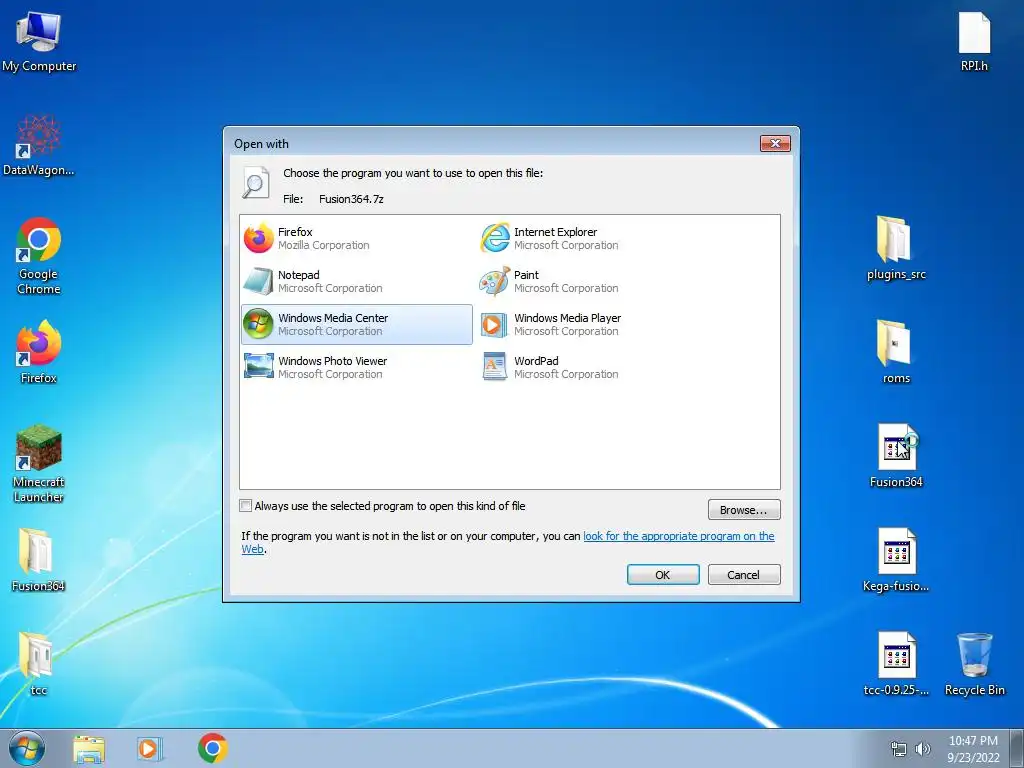Confirm with the OK button
The width and height of the screenshot is (1024, 768).
[x=663, y=575]
